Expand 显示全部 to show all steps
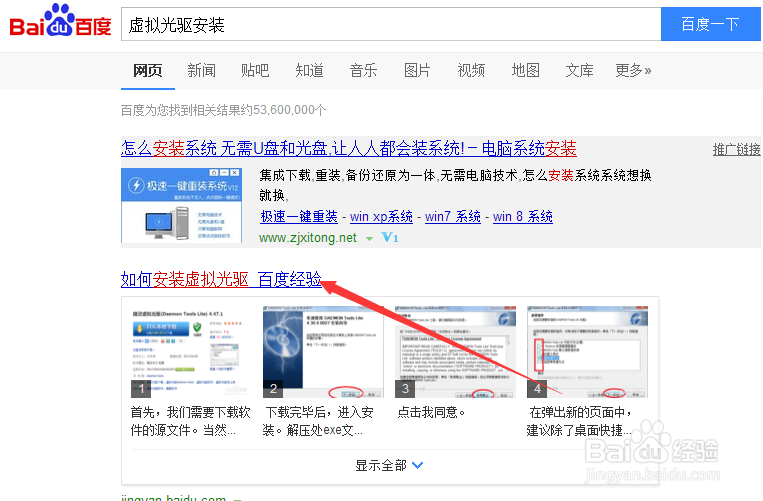 click(389, 465)
